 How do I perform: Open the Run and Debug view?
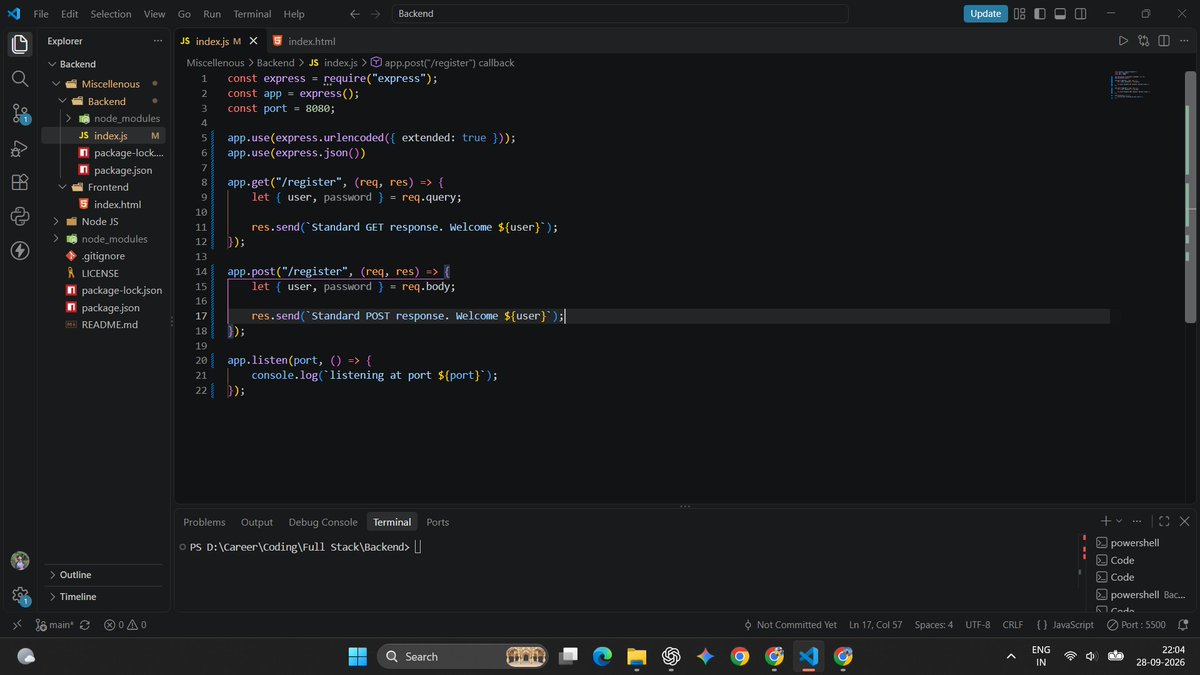tap(20, 148)
